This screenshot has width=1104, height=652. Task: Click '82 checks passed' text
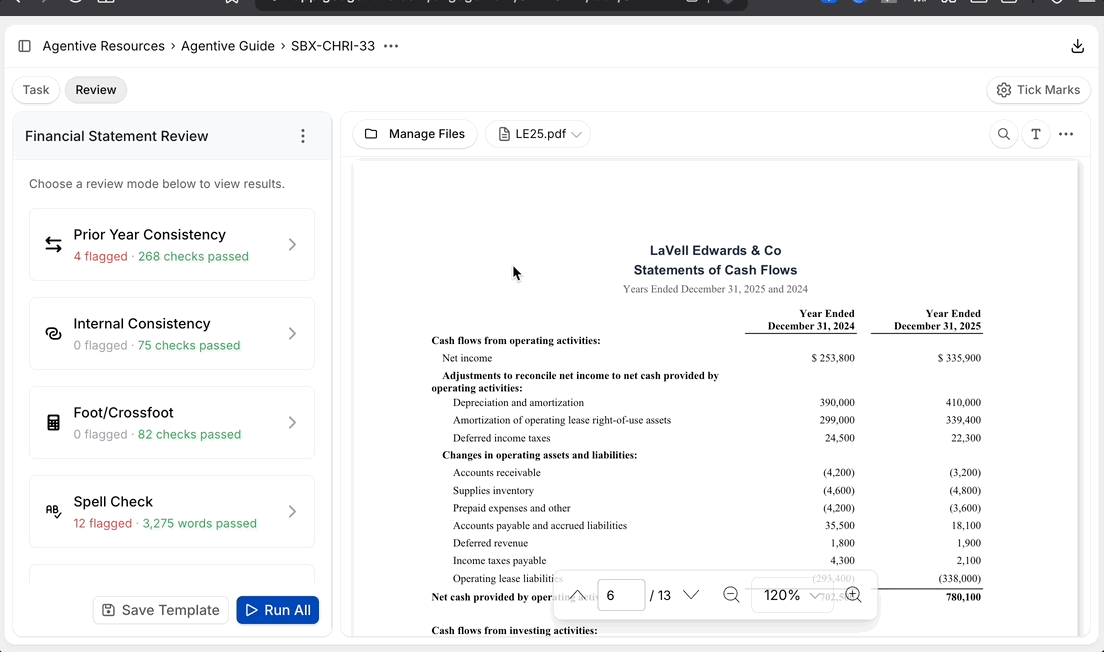click(x=189, y=434)
